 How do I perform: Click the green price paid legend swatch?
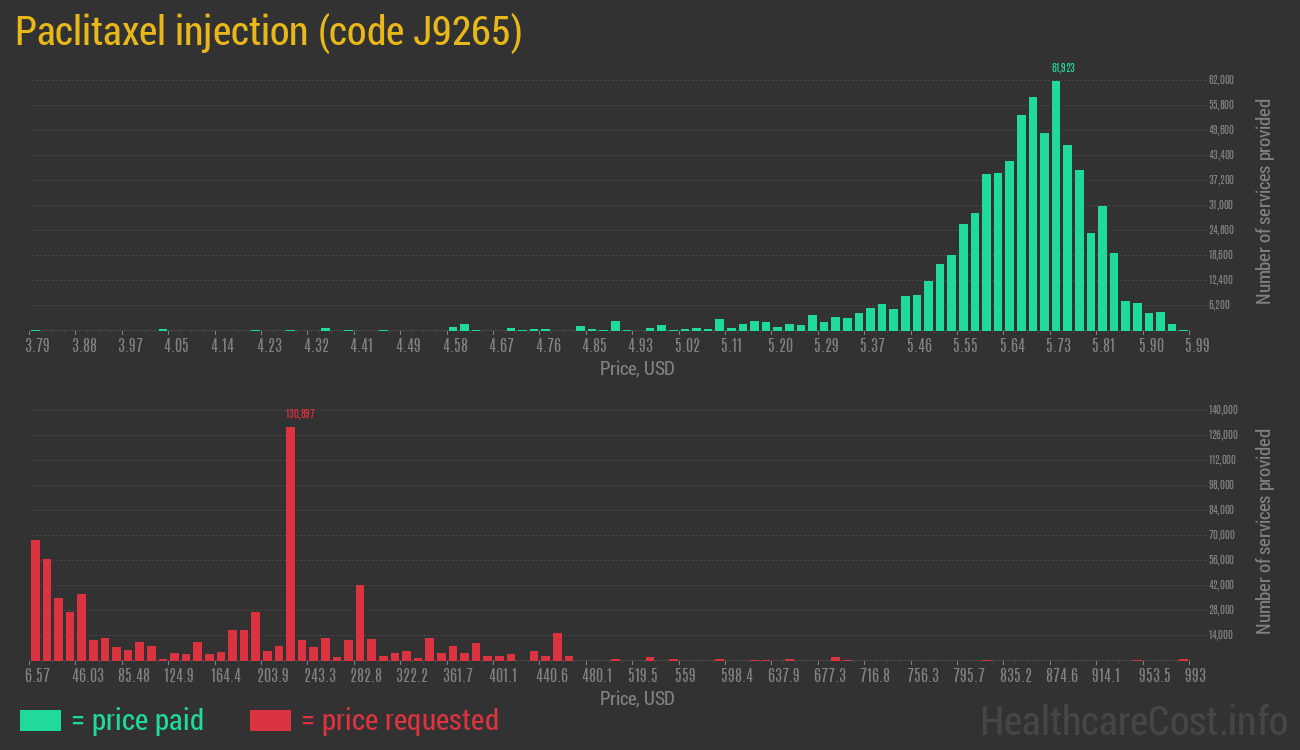click(40, 720)
